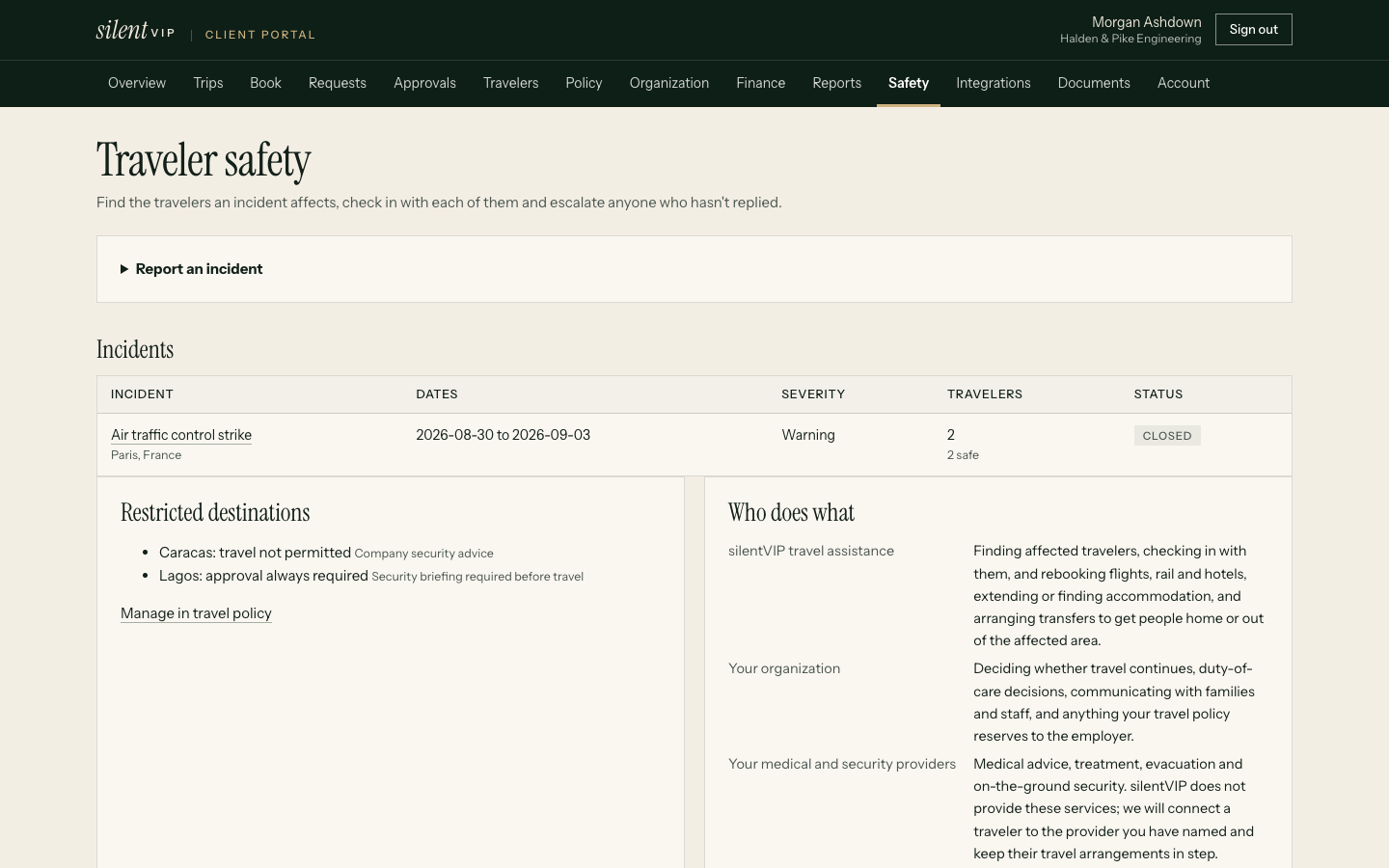Go to the Documents tab
1389x868 pixels.
pos(1094,83)
